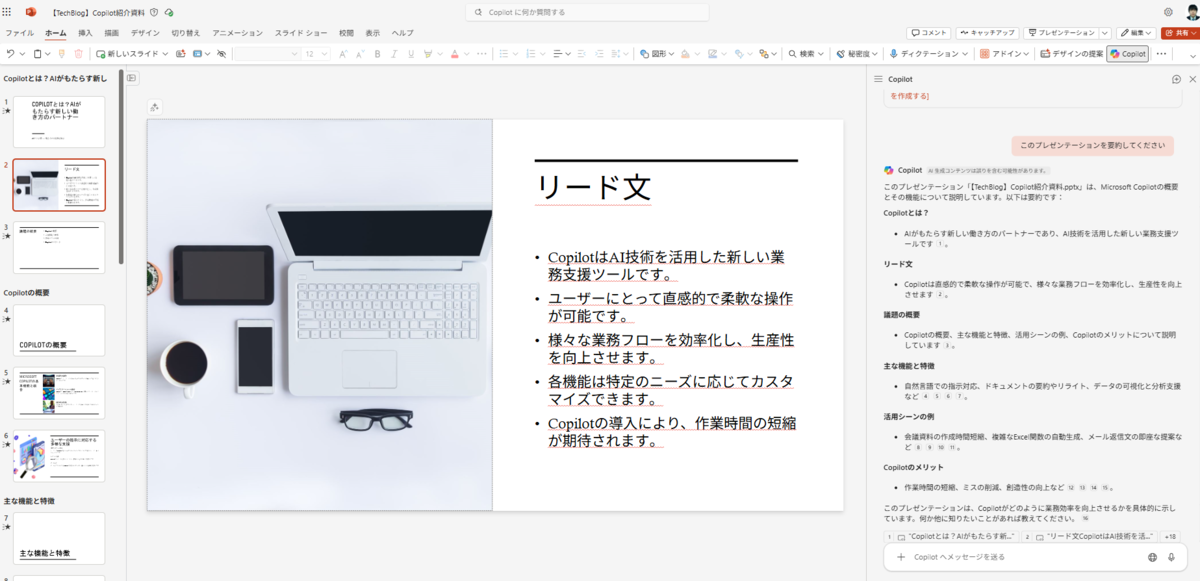Decrease font size with small A icon
The image size is (1200, 581).
click(x=362, y=54)
